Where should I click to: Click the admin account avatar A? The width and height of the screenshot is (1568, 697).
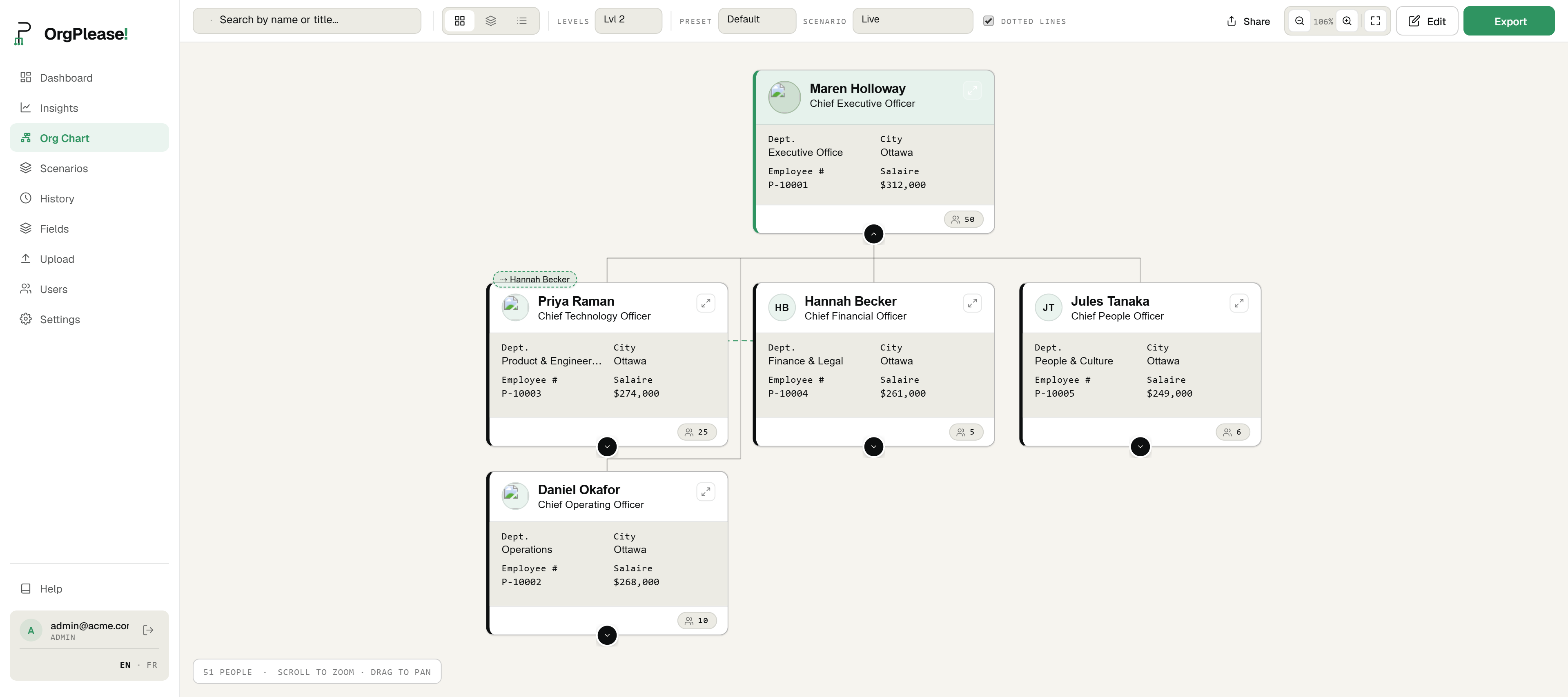[31, 631]
